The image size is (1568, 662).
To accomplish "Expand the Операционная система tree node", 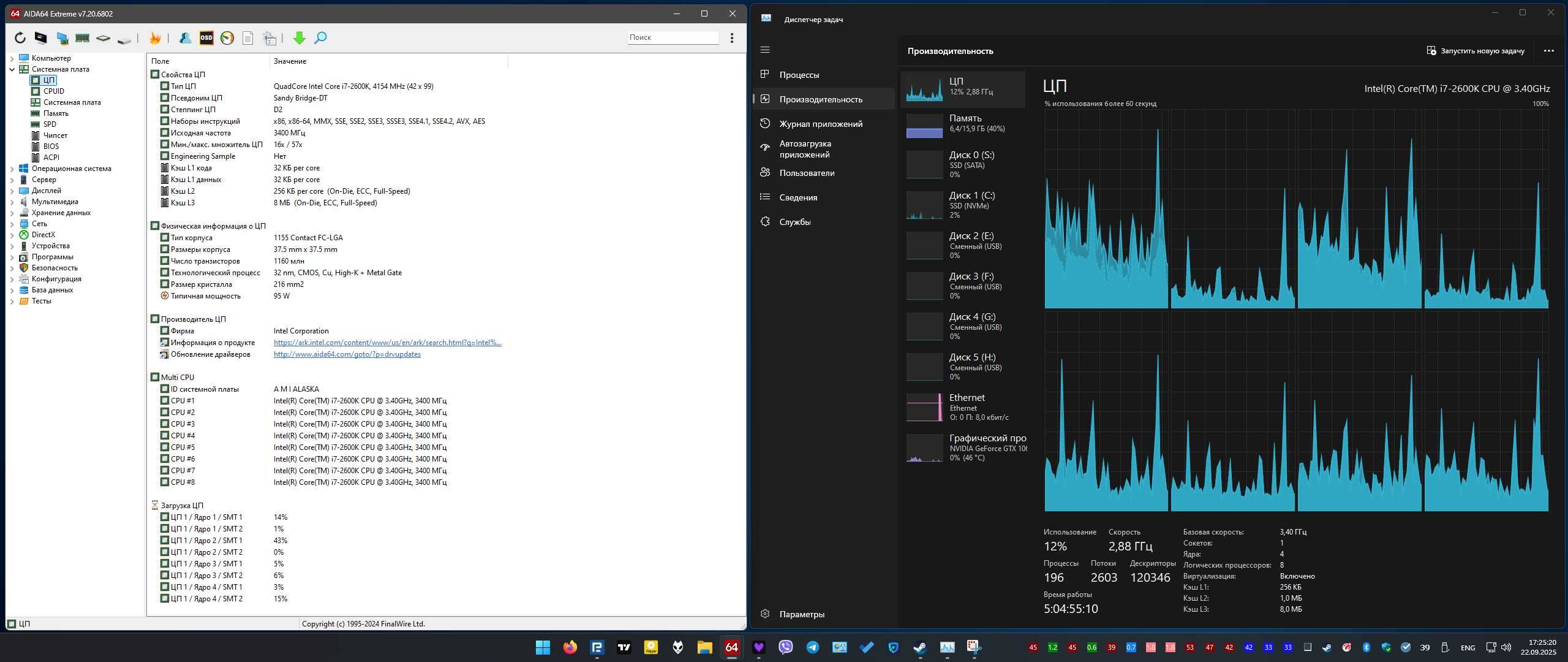I will point(12,169).
